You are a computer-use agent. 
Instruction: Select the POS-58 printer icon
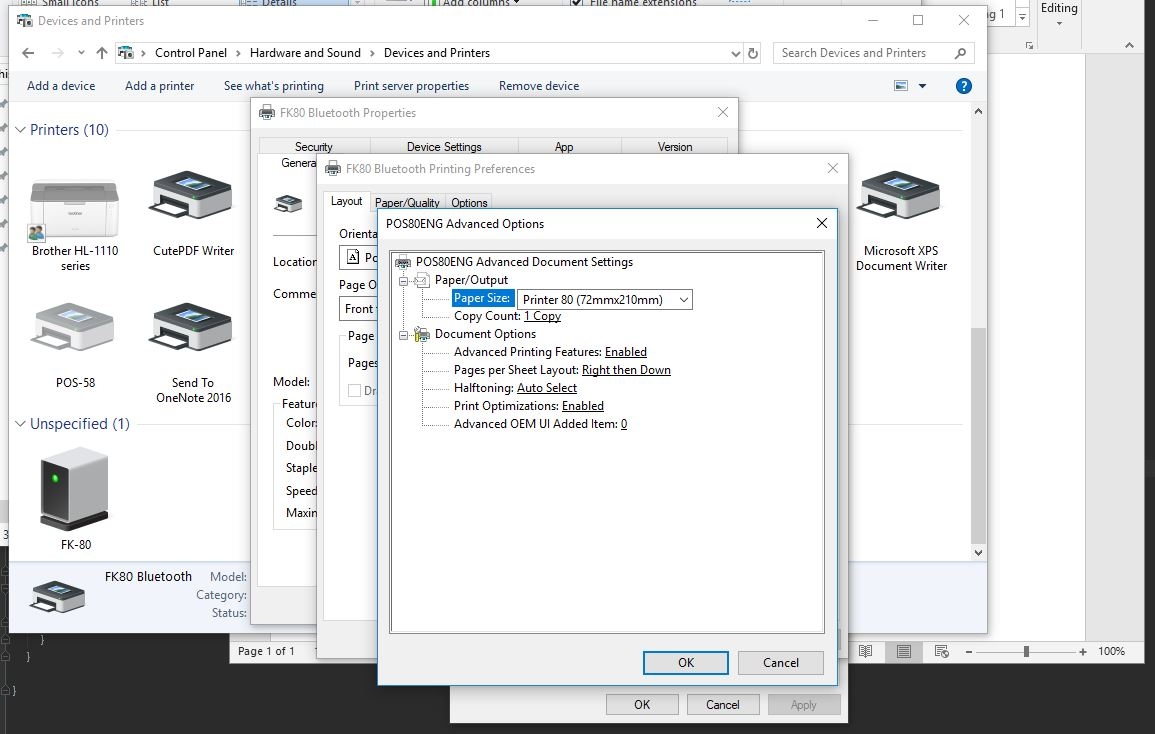tap(75, 328)
